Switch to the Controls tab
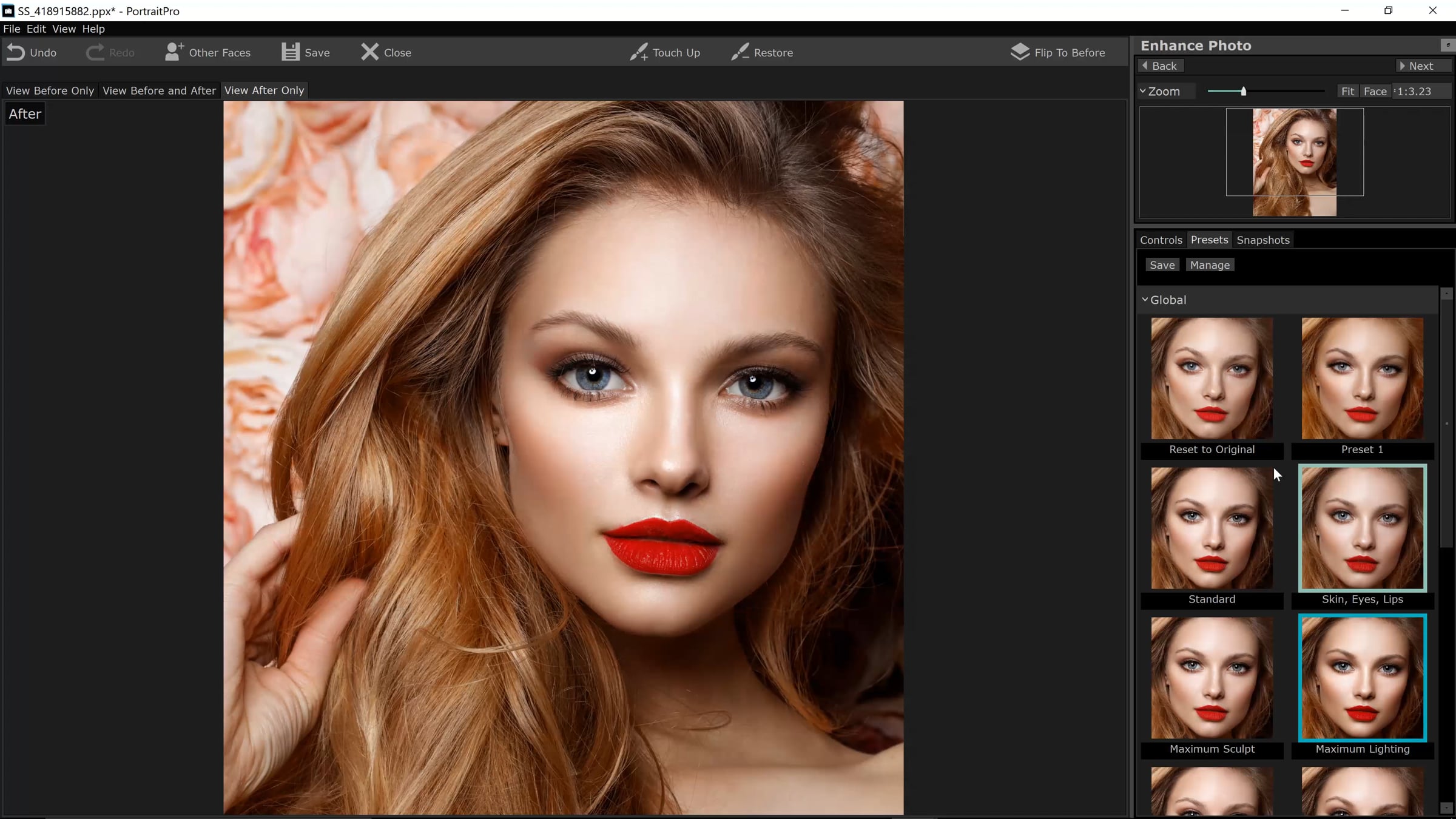The width and height of the screenshot is (1456, 819). [1161, 240]
